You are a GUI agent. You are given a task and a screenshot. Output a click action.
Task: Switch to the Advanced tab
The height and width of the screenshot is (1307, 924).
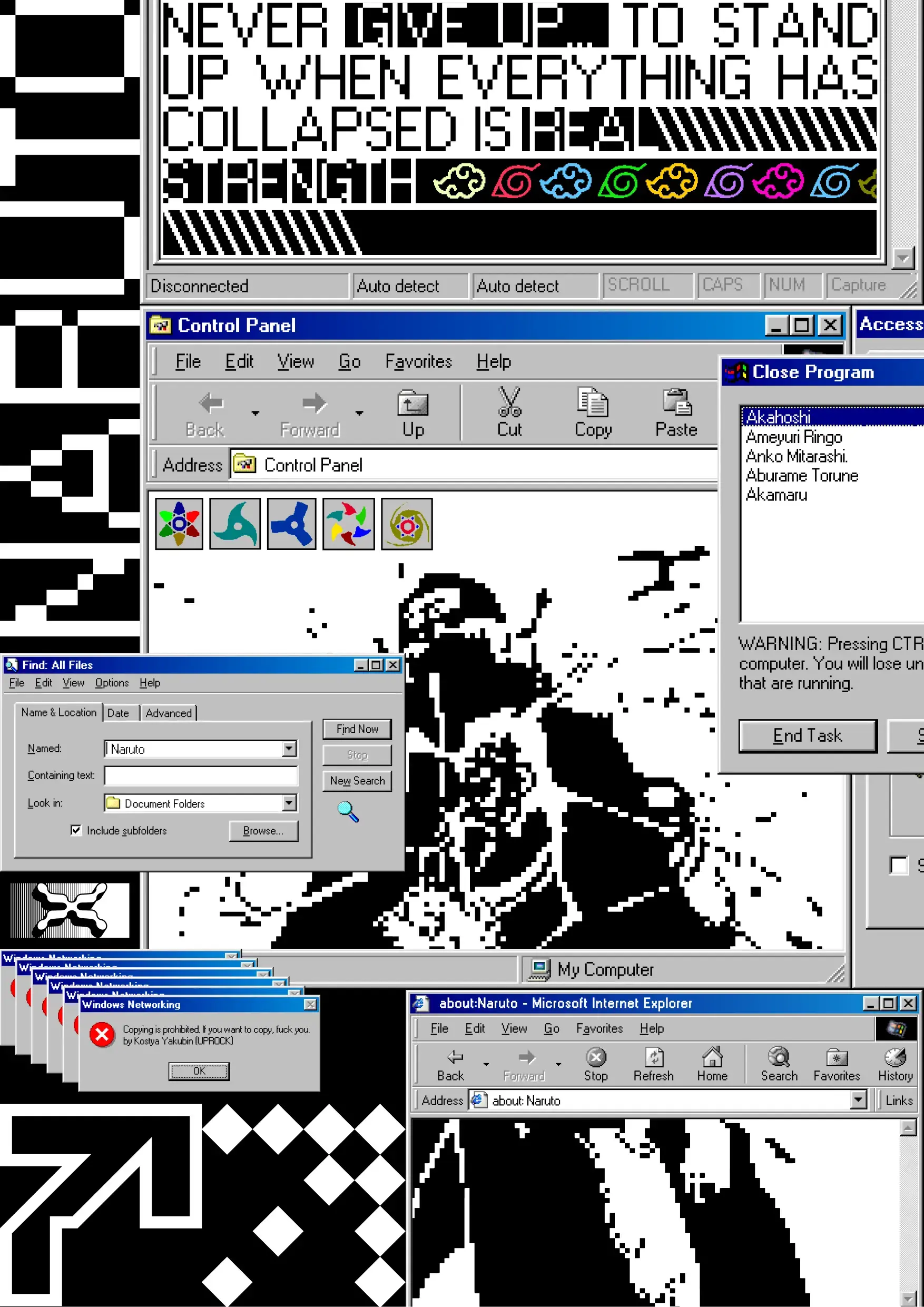(x=169, y=713)
